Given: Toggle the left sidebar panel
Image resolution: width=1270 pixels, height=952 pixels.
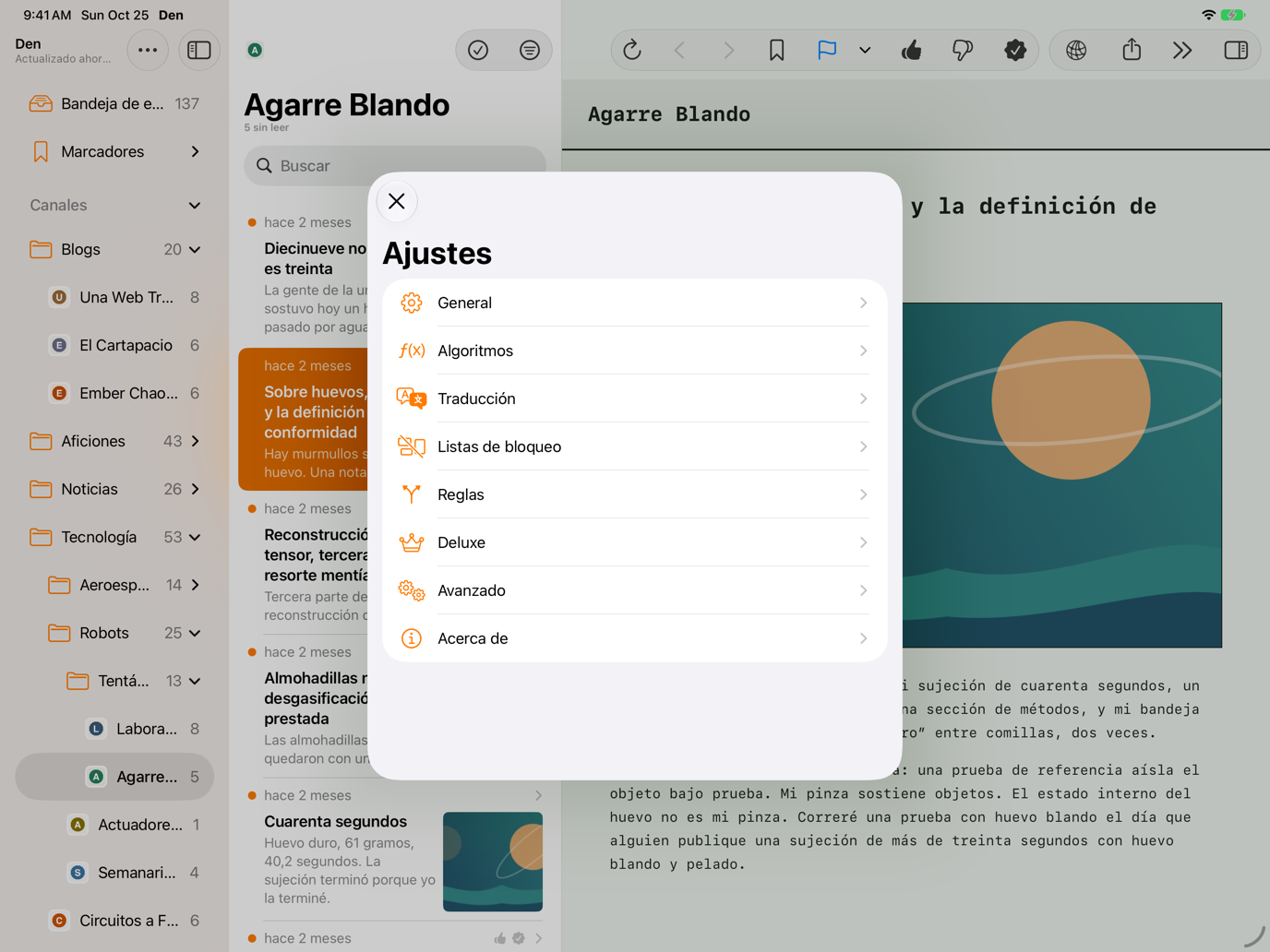Looking at the screenshot, I should (199, 50).
